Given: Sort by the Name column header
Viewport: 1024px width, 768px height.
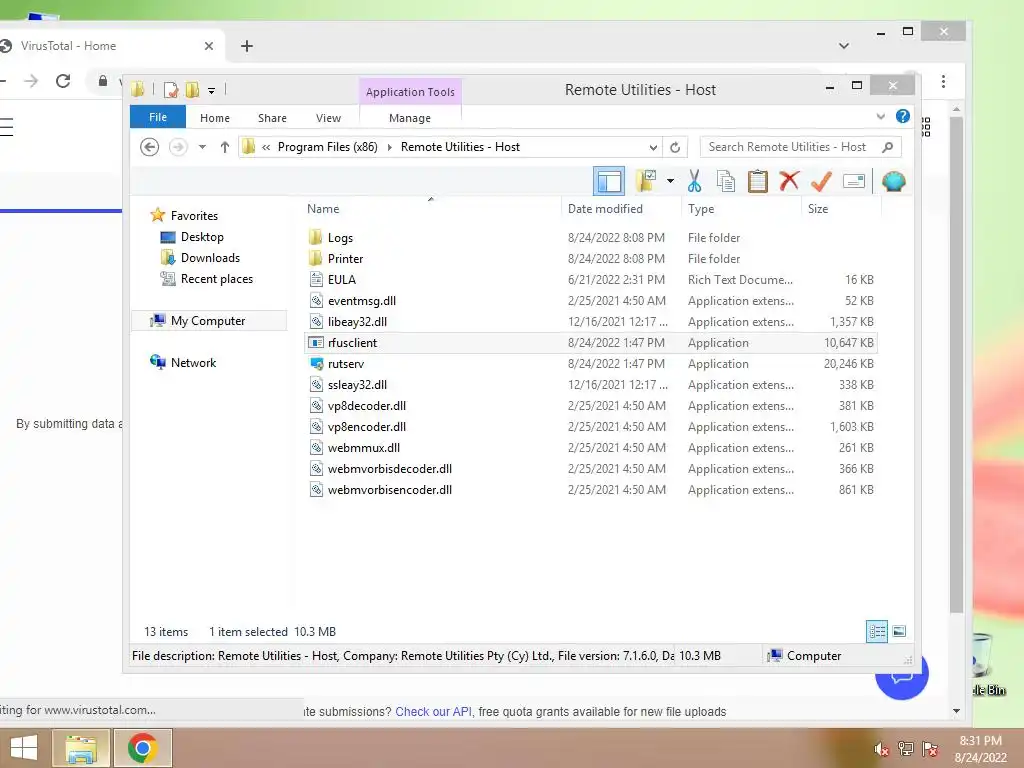Looking at the screenshot, I should click(x=431, y=209).
